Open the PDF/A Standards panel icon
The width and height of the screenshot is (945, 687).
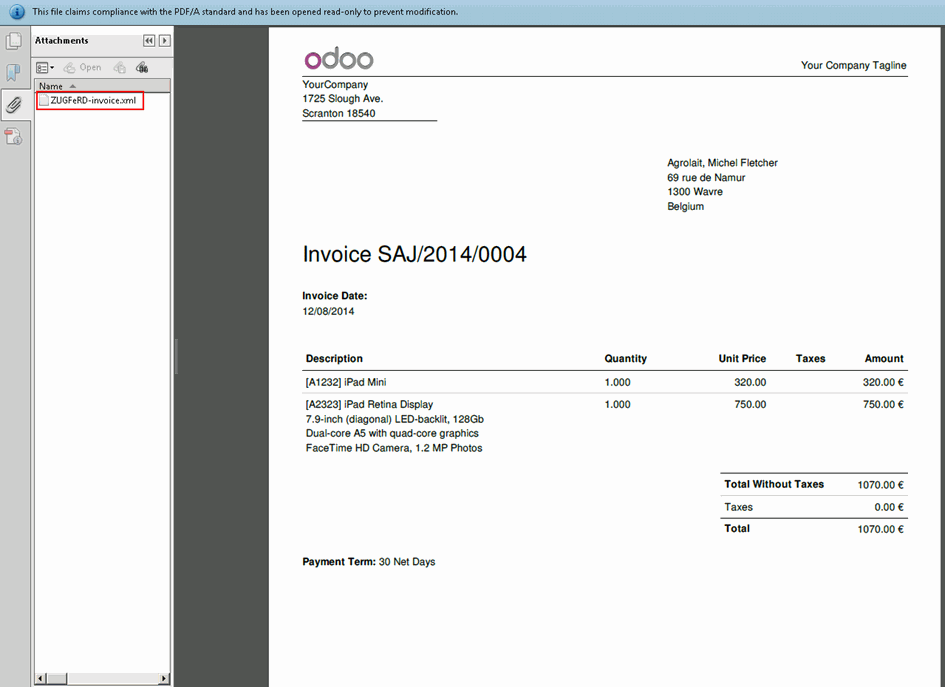(13, 137)
